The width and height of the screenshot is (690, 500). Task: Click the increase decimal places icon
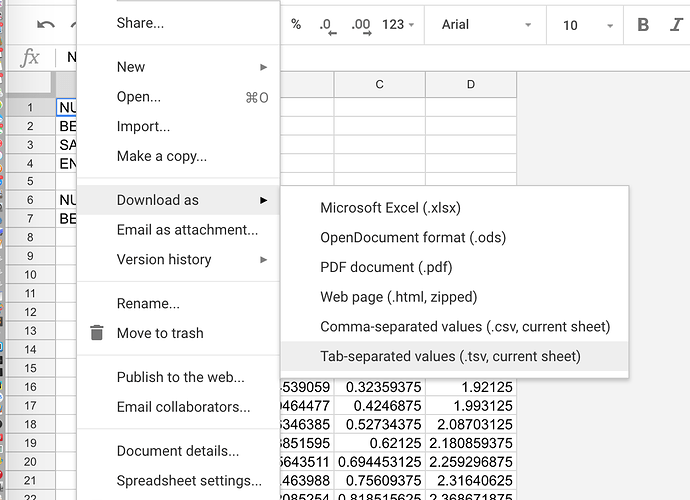click(x=361, y=24)
